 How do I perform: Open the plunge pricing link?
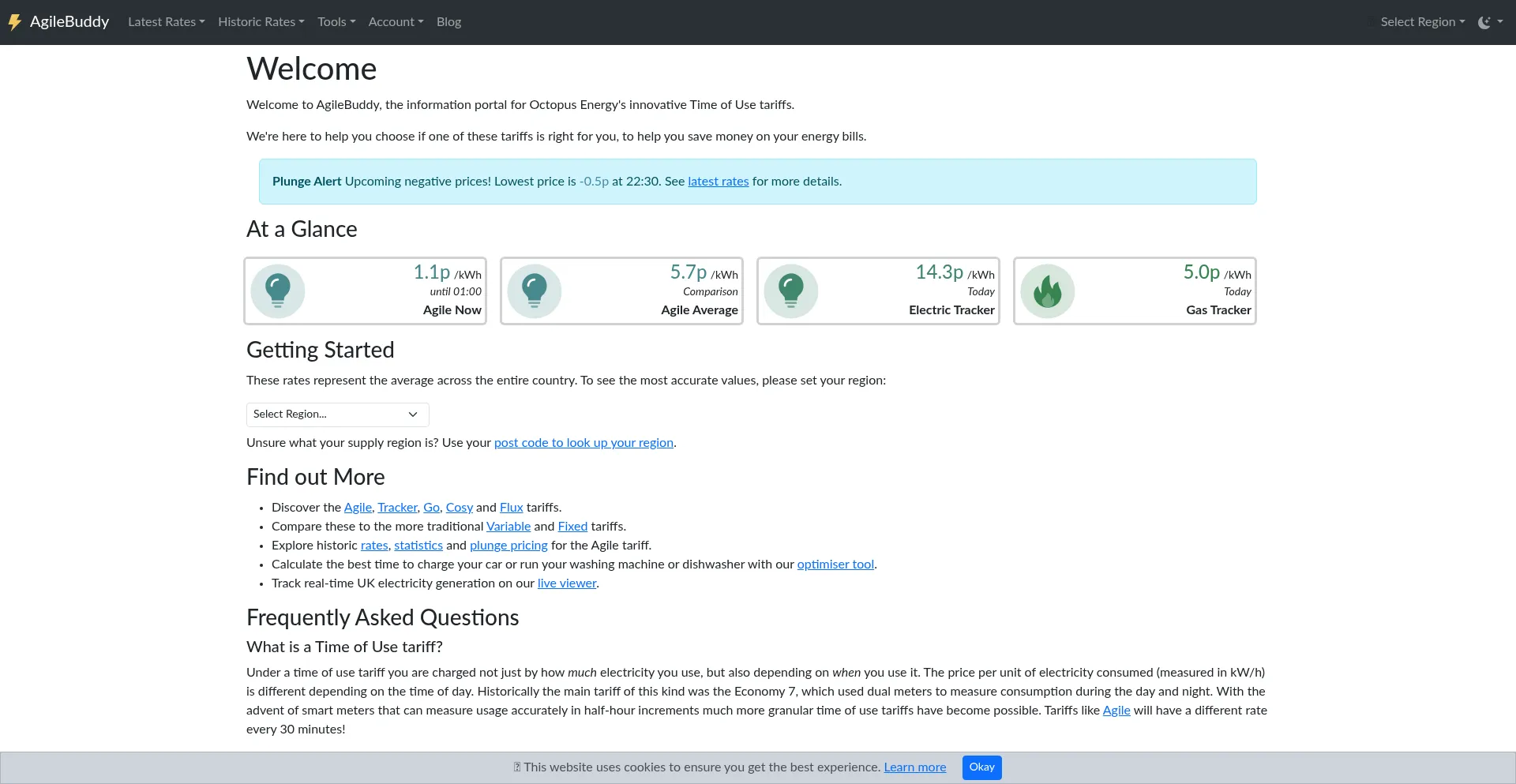tap(508, 546)
